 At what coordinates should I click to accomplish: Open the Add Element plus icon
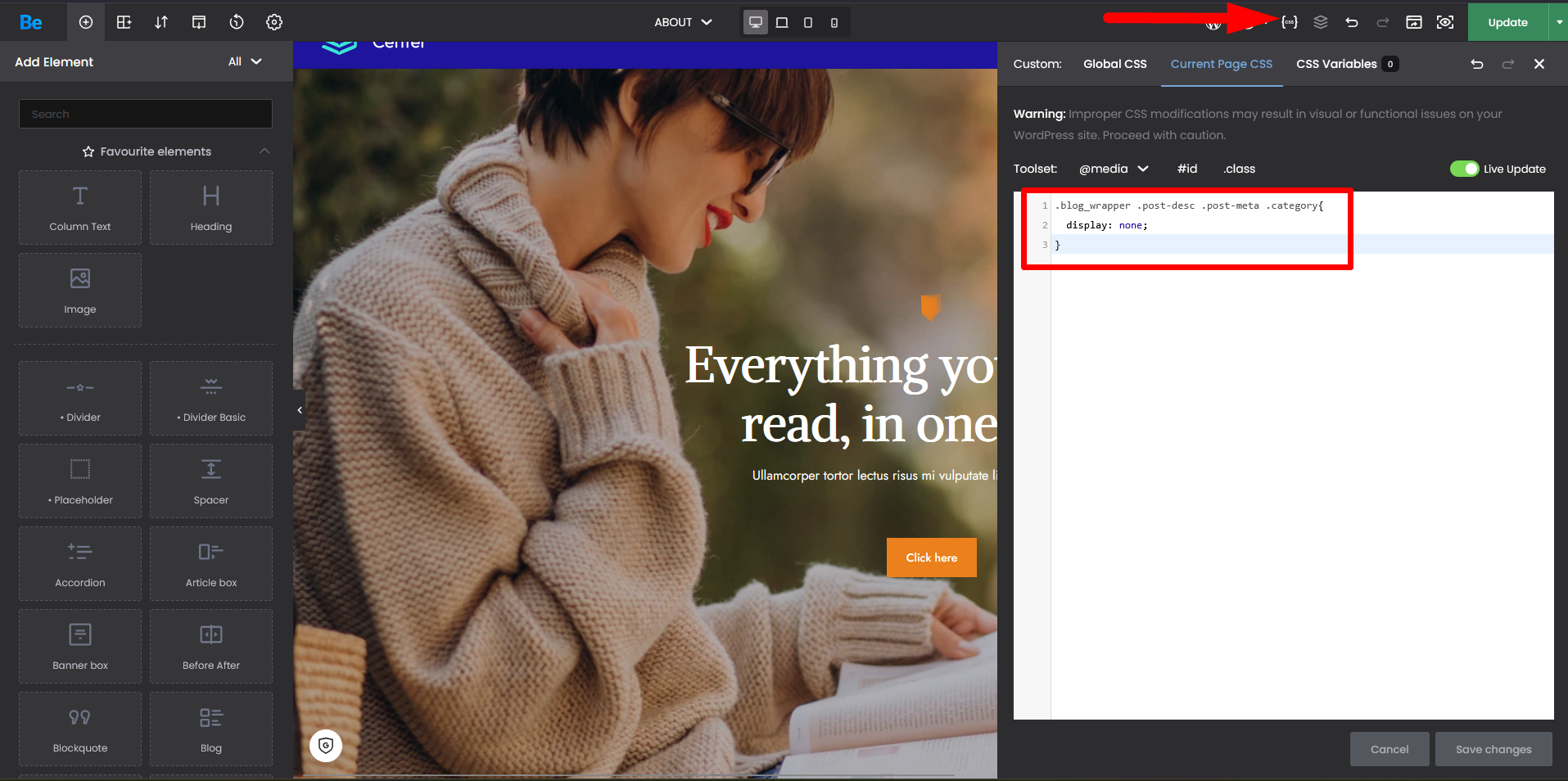pyautogui.click(x=86, y=22)
